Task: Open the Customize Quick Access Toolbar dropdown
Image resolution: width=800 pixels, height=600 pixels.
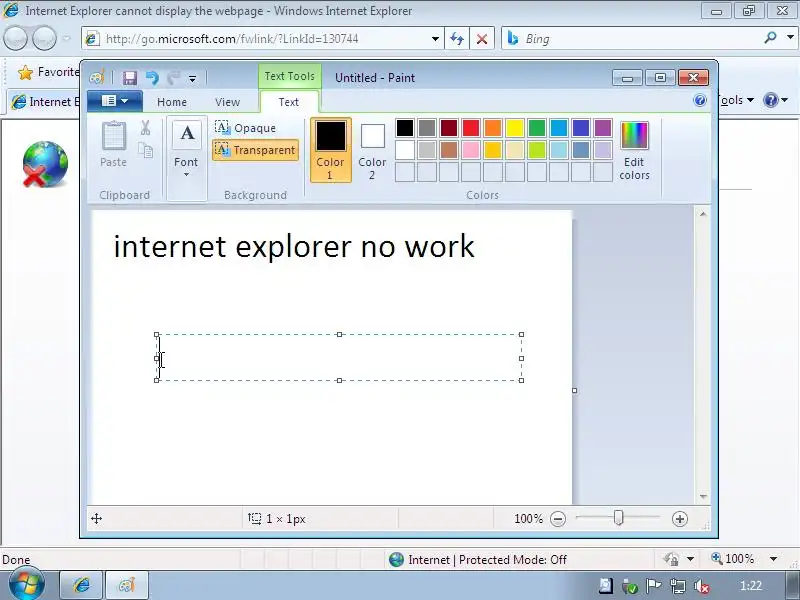Action: [192, 79]
